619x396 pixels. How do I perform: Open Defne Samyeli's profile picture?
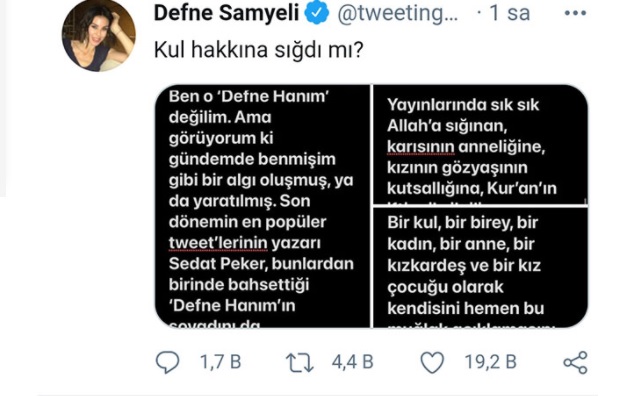pyautogui.click(x=99, y=35)
